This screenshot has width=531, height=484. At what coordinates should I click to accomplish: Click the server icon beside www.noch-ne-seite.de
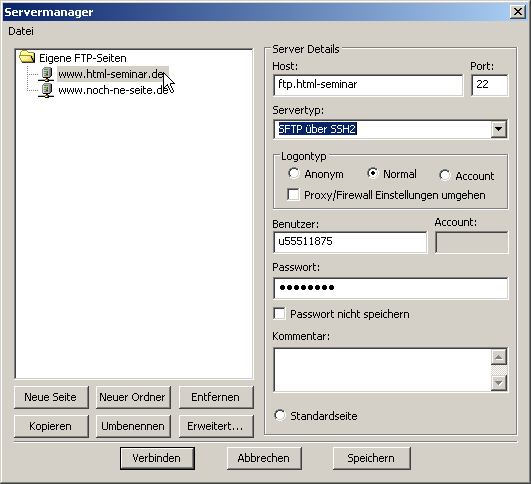46,90
